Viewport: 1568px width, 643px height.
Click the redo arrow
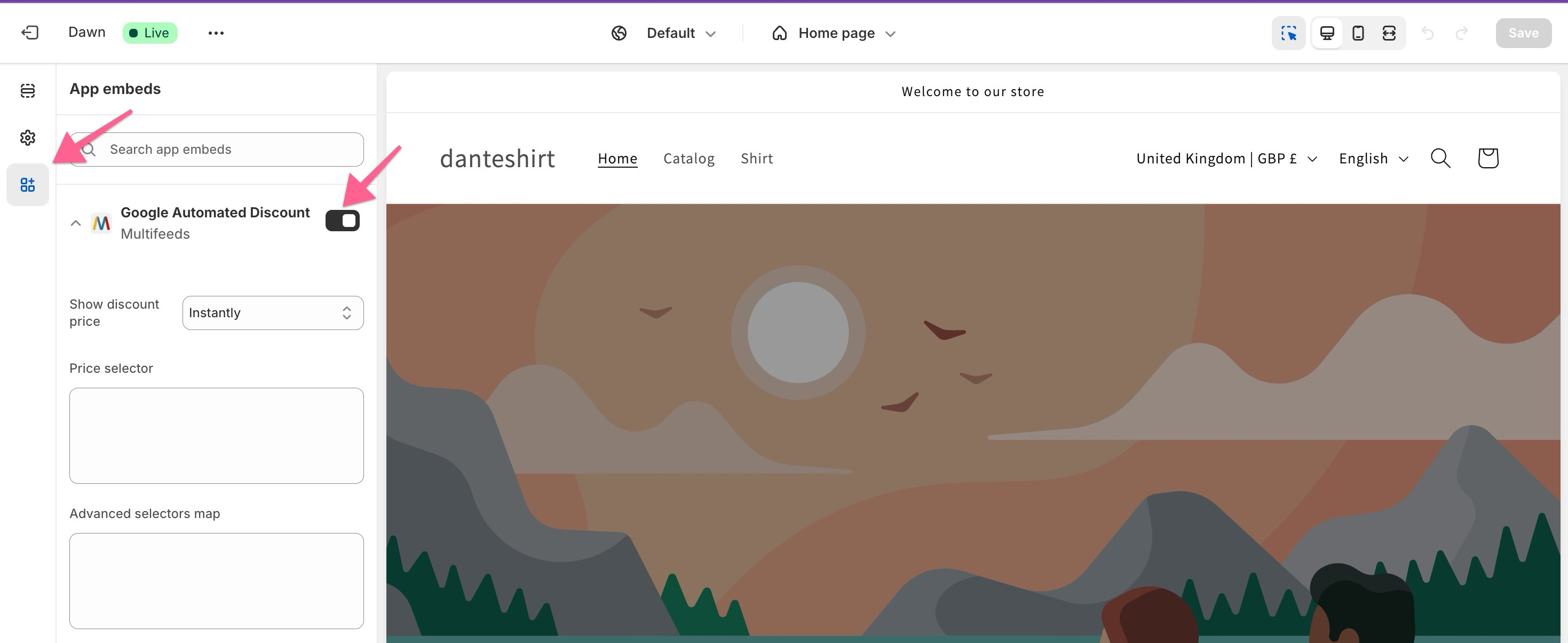1461,33
